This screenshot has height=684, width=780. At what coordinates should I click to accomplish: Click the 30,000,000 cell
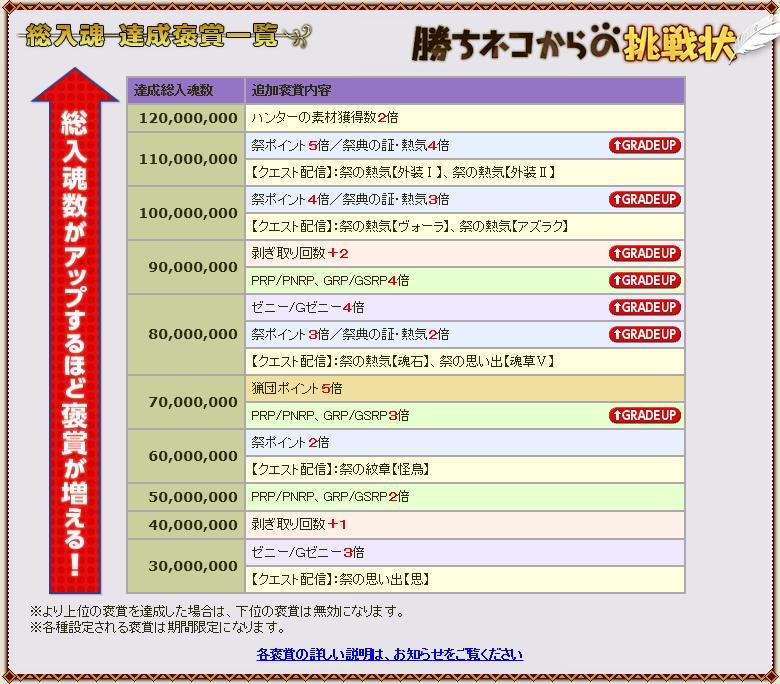coord(186,566)
